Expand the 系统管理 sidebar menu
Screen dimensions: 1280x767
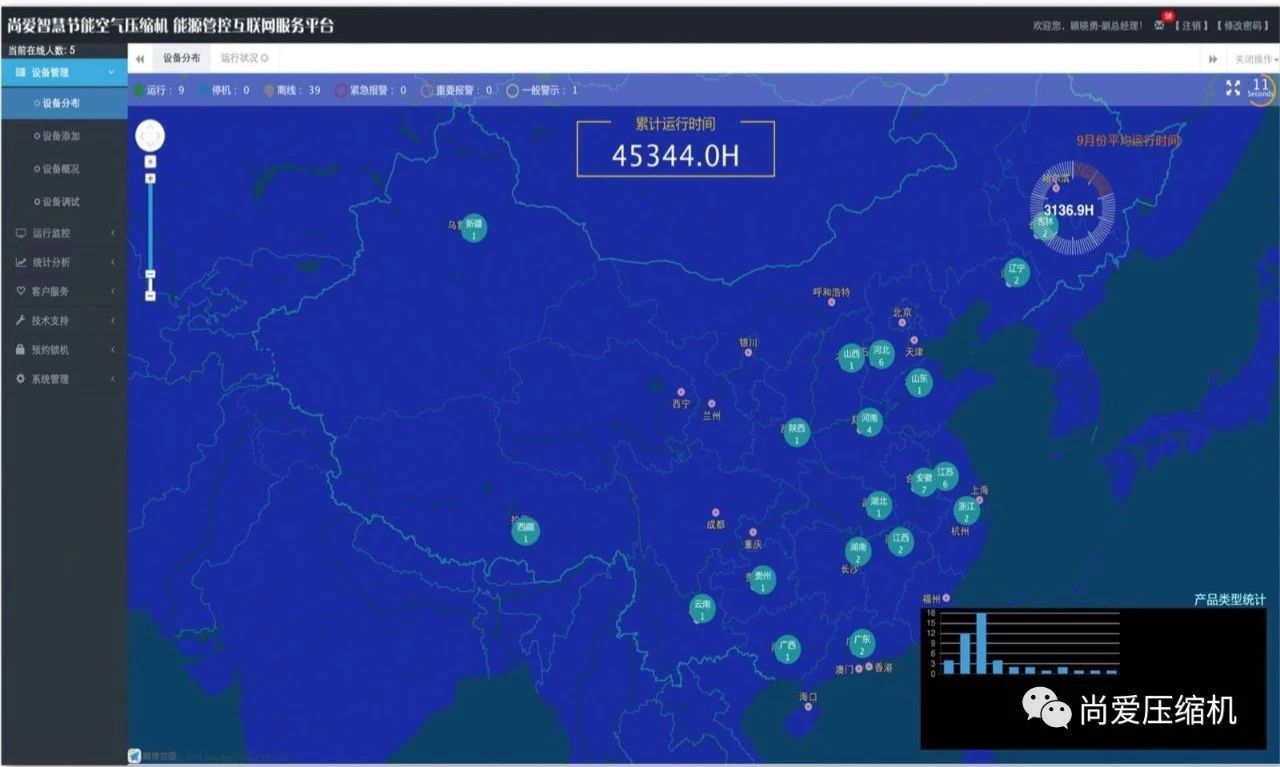[64, 379]
